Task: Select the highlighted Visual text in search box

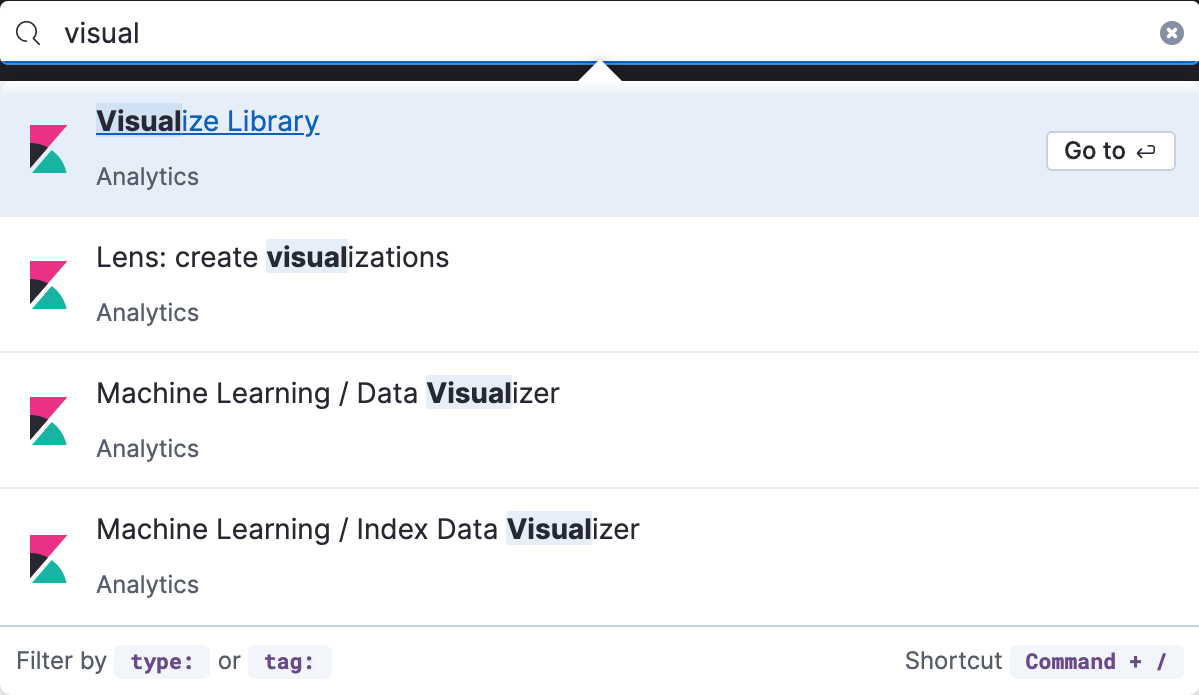Action: (x=100, y=33)
